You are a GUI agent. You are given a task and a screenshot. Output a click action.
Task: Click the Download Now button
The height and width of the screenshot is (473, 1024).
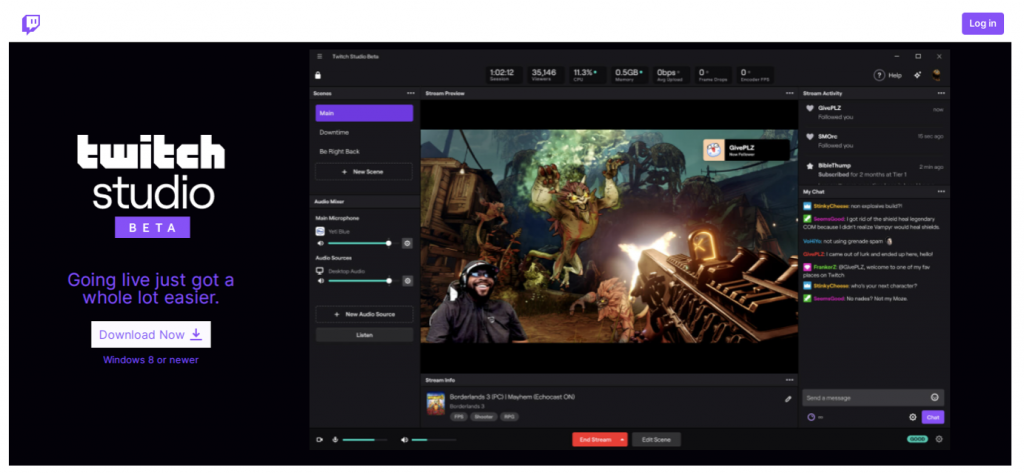point(151,334)
